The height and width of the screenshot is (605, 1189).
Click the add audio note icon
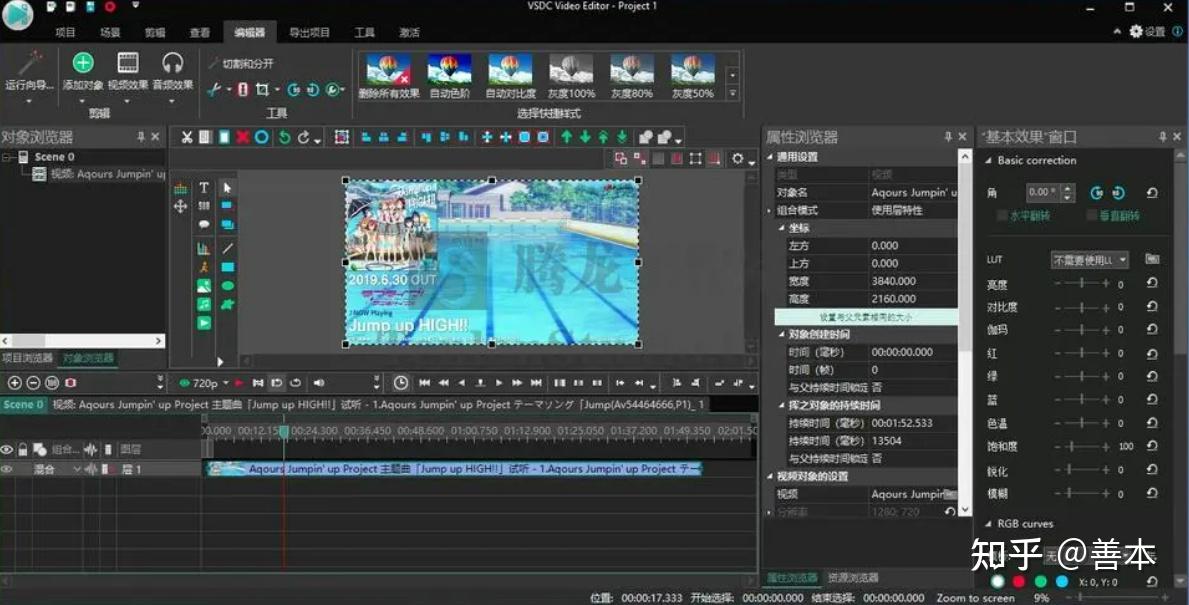[204, 304]
